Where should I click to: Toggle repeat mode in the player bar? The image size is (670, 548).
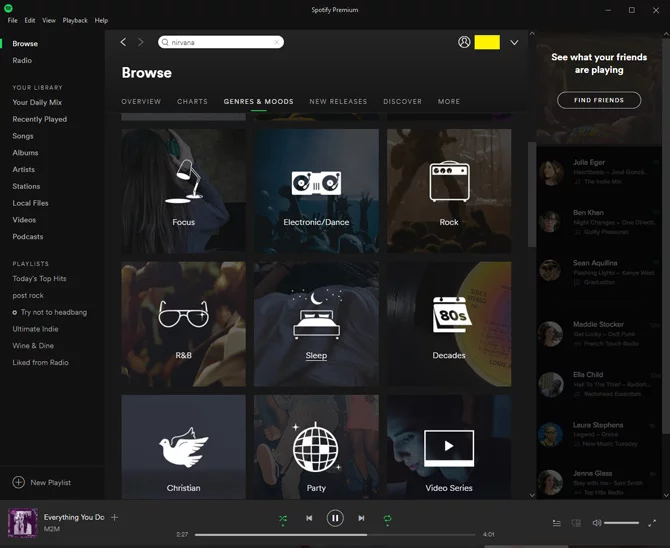[387, 518]
